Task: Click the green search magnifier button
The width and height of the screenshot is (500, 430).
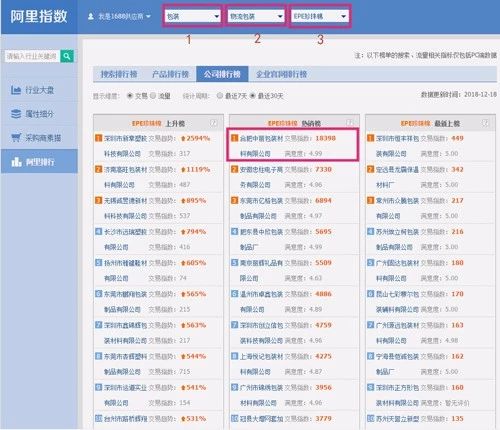Action: 67,56
